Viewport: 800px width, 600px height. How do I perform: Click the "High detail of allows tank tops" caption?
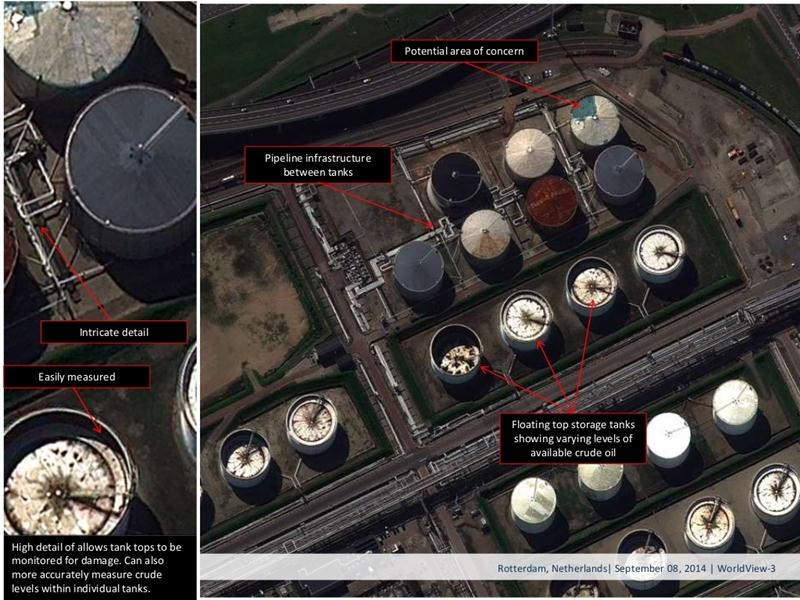point(97,568)
